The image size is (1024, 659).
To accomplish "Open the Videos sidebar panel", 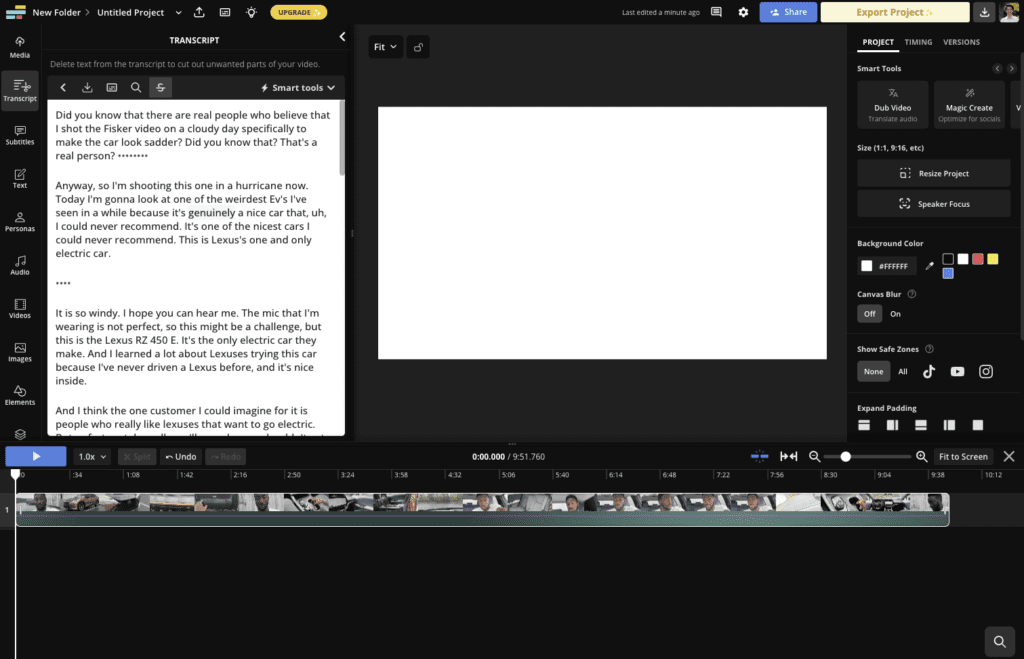I will 20,308.
